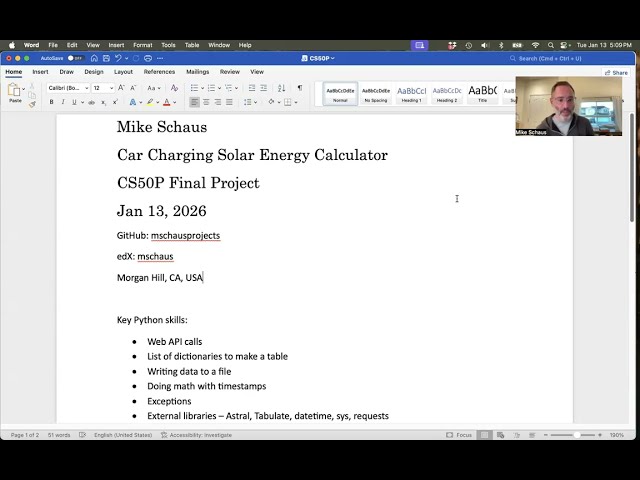Justify the text

click(x=229, y=102)
